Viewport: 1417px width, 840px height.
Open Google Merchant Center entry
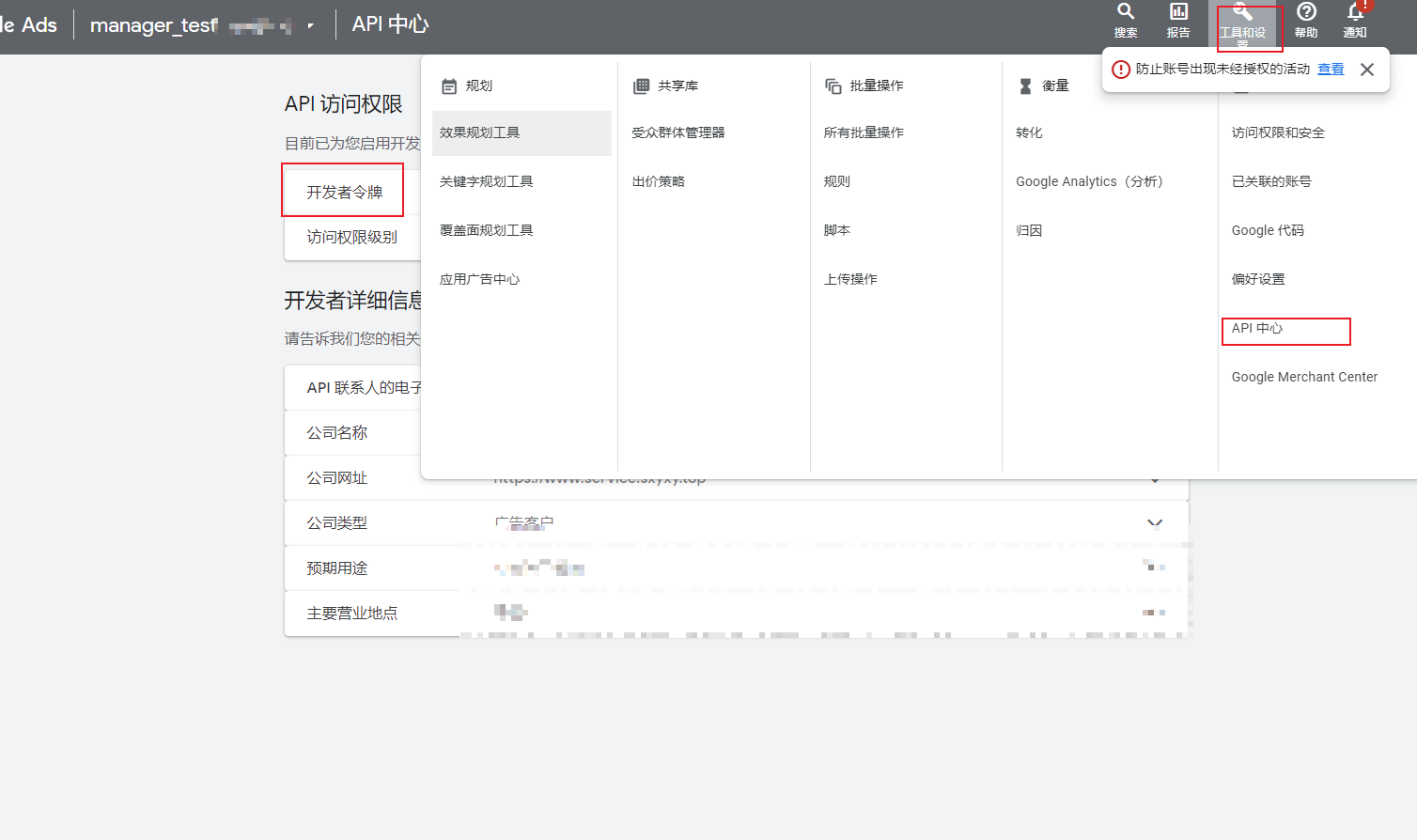[1304, 377]
